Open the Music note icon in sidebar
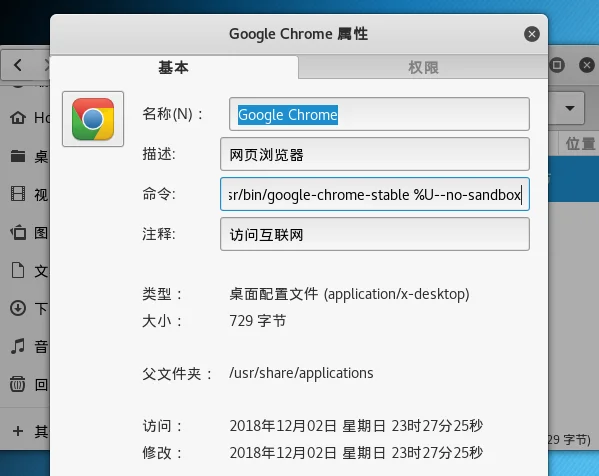The width and height of the screenshot is (599, 476). [18, 346]
